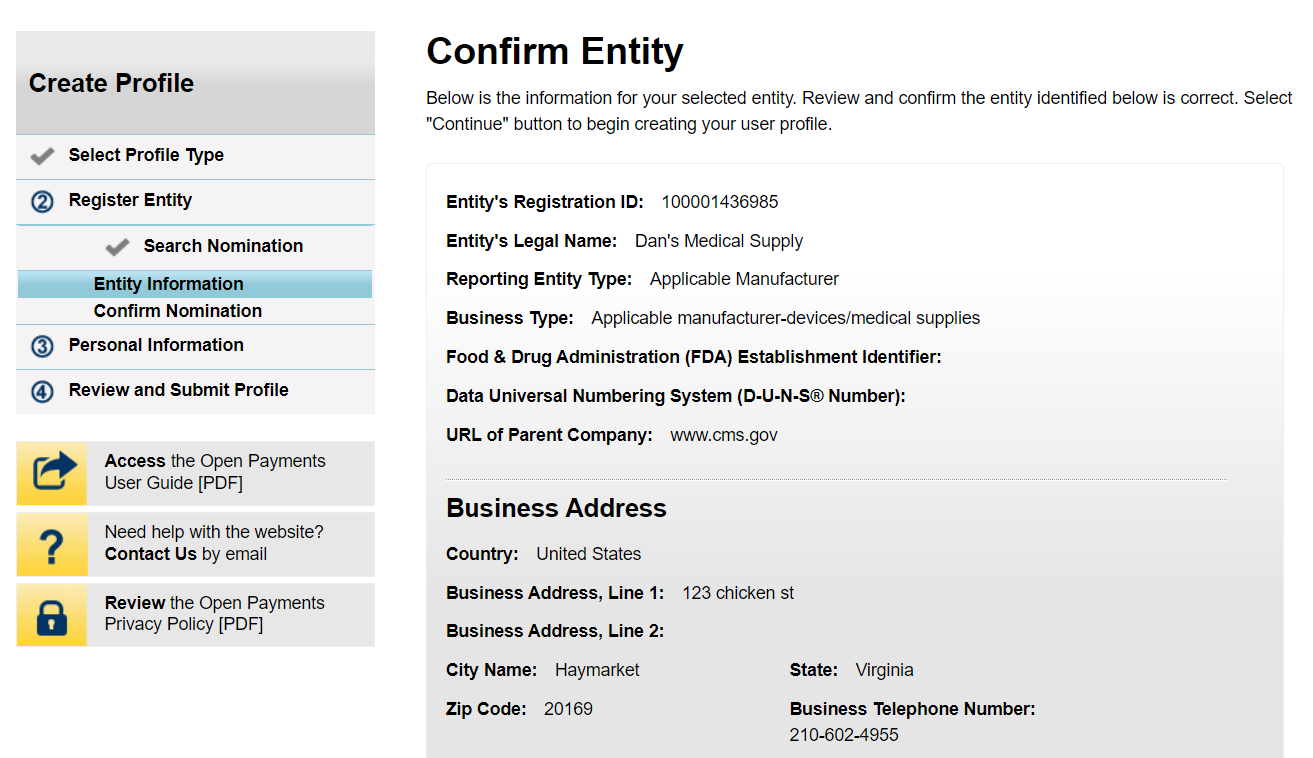Open the Select Profile Type step
The width and height of the screenshot is (1313, 758).
point(146,155)
